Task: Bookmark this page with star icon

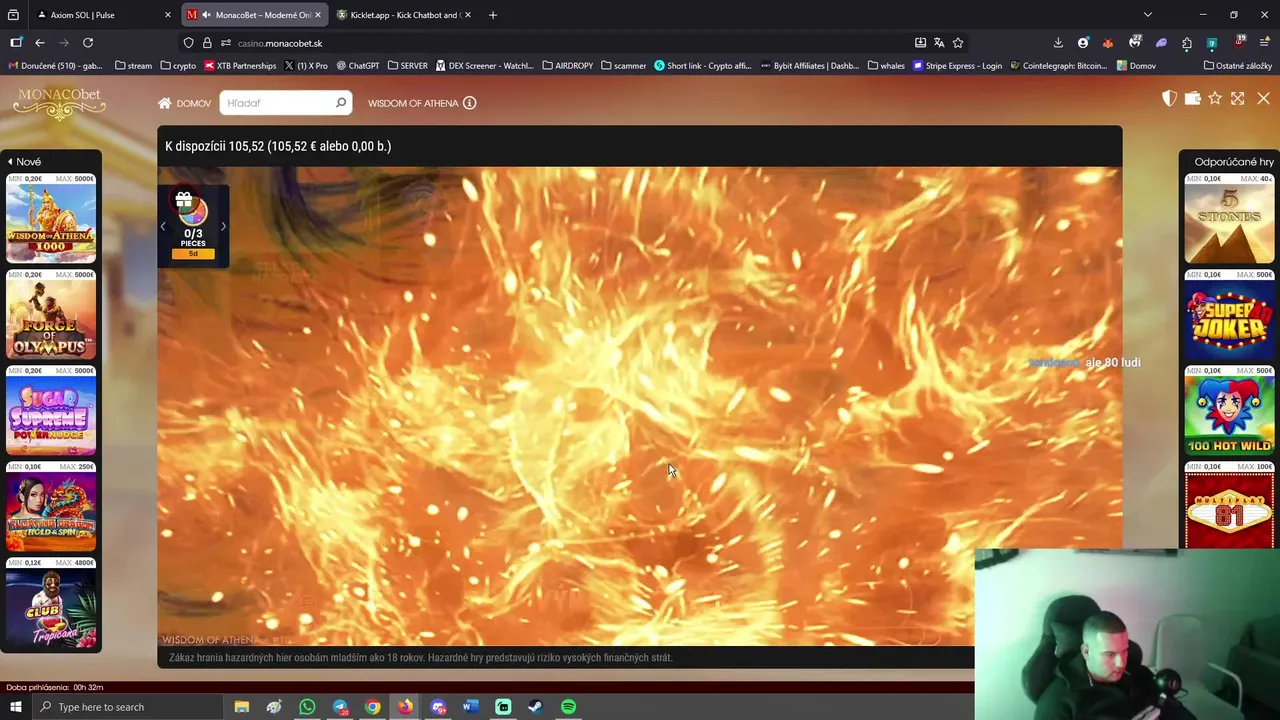Action: point(958,43)
